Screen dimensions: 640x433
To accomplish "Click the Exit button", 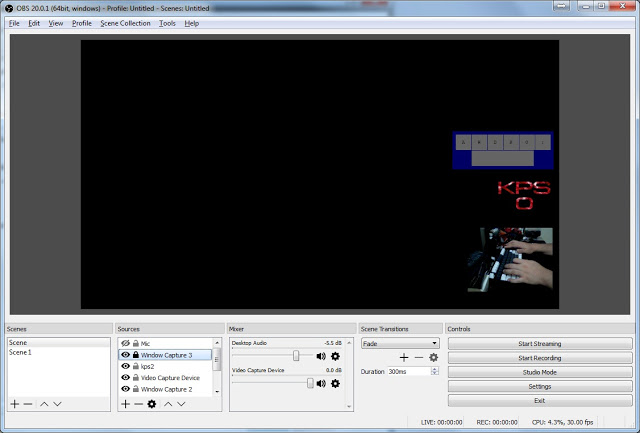I will click(x=540, y=401).
